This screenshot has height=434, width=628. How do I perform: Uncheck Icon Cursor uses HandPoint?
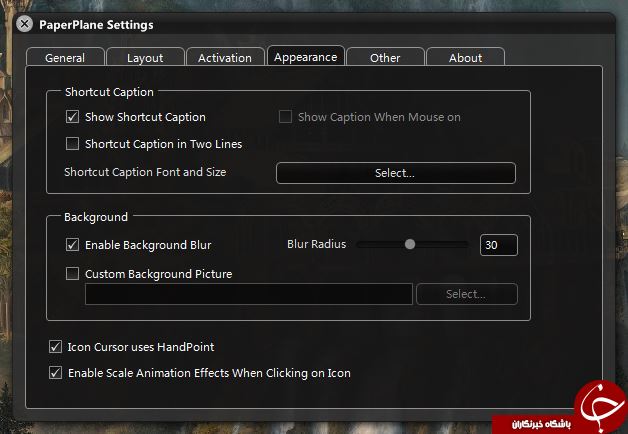(55, 347)
